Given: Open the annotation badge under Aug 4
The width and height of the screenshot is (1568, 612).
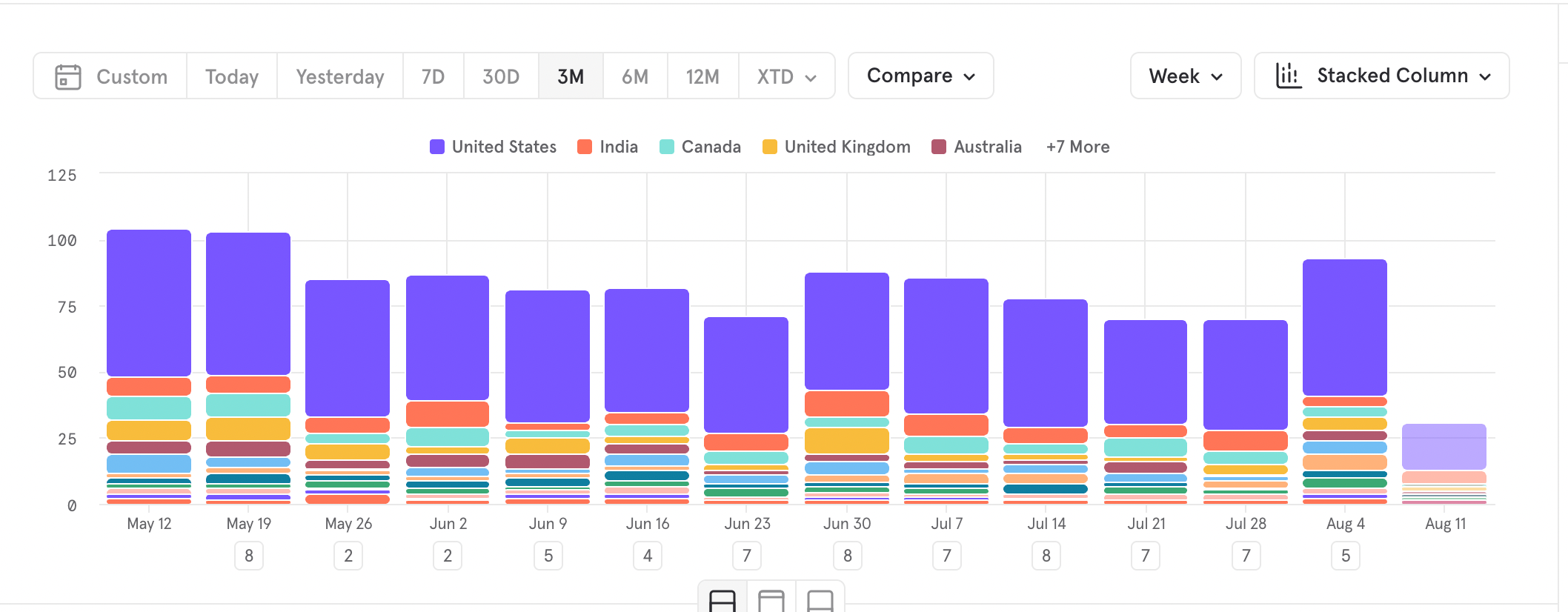Looking at the screenshot, I should (1346, 556).
